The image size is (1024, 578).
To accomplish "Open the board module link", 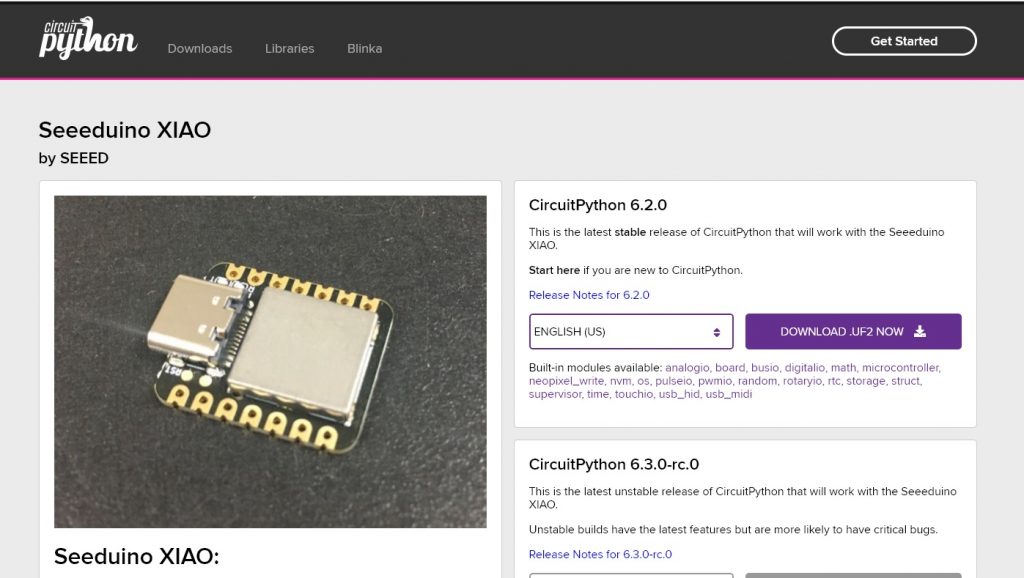I will 730,368.
